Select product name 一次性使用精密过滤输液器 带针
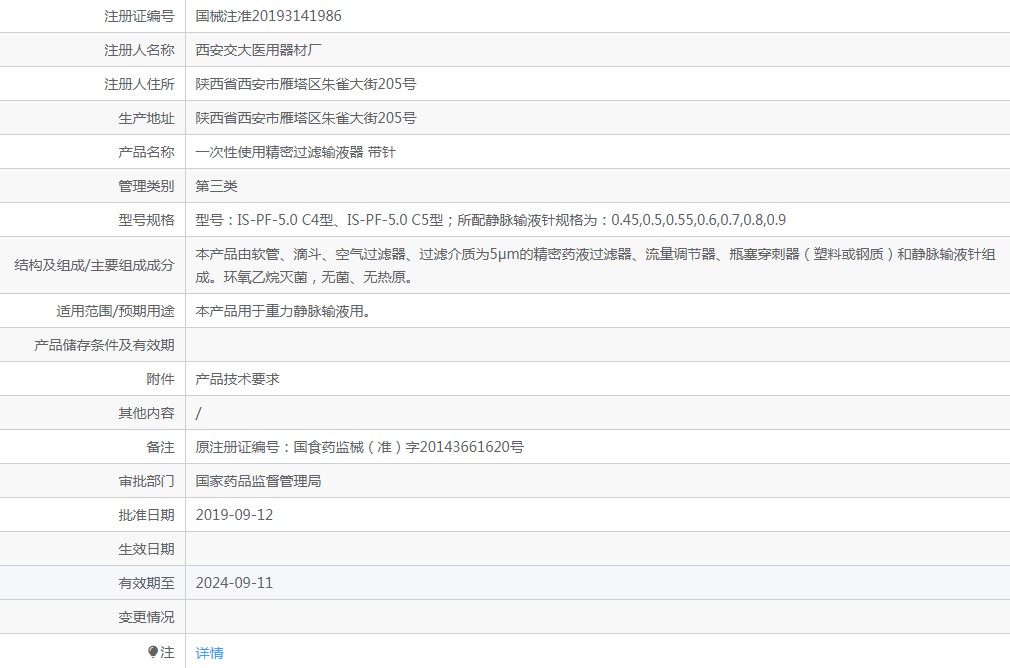 296,153
